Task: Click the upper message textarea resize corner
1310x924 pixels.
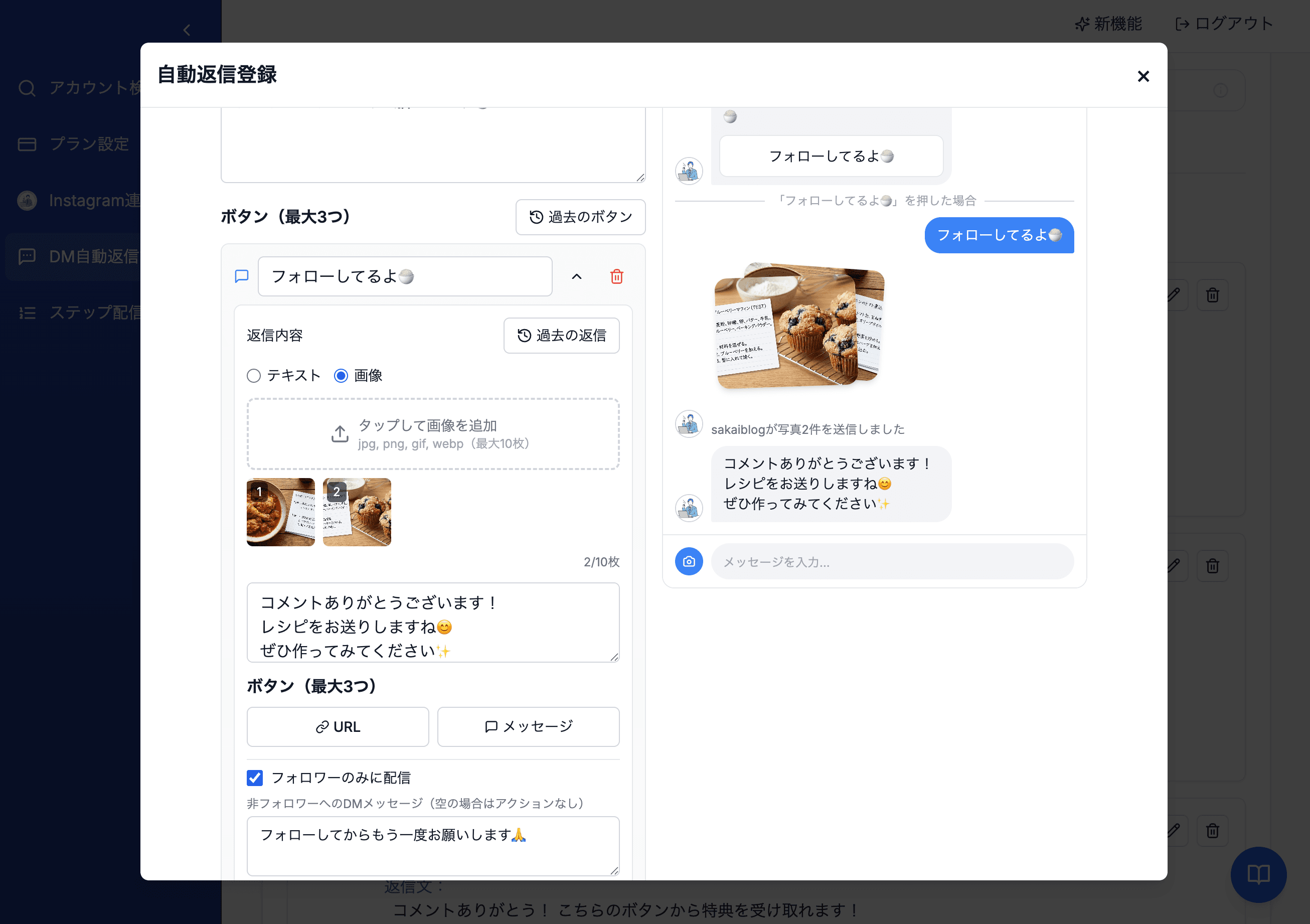Action: click(x=640, y=178)
